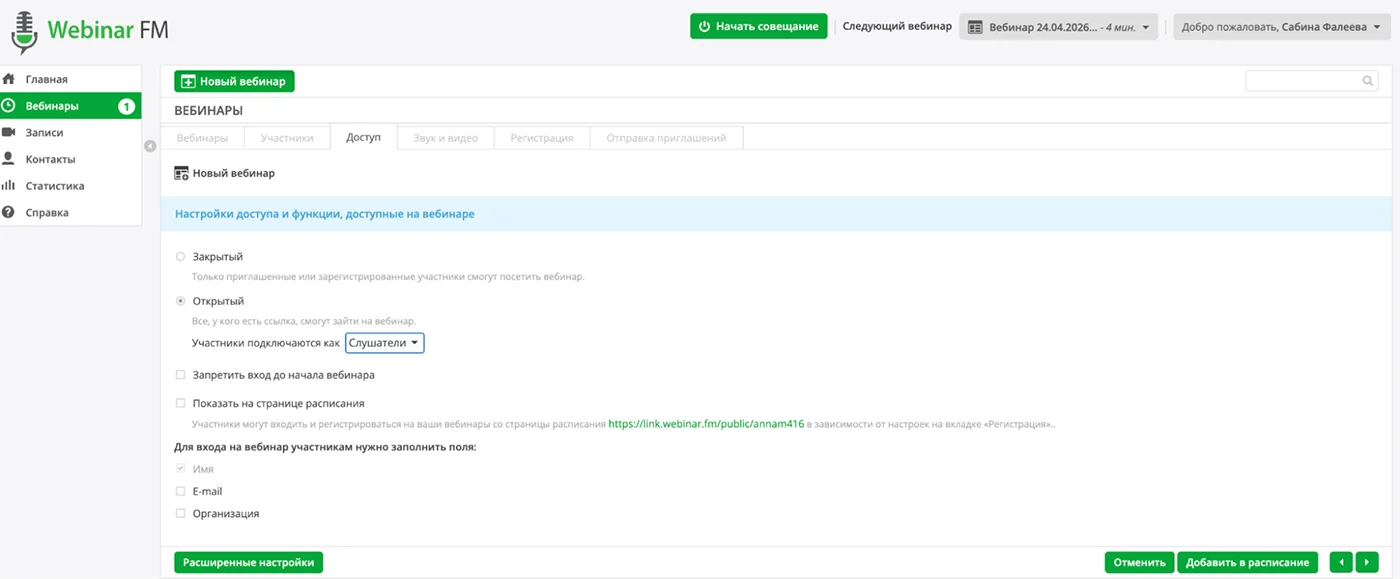Enable Запретить вход до начала вебинара
The image size is (1400, 579).
(x=181, y=375)
